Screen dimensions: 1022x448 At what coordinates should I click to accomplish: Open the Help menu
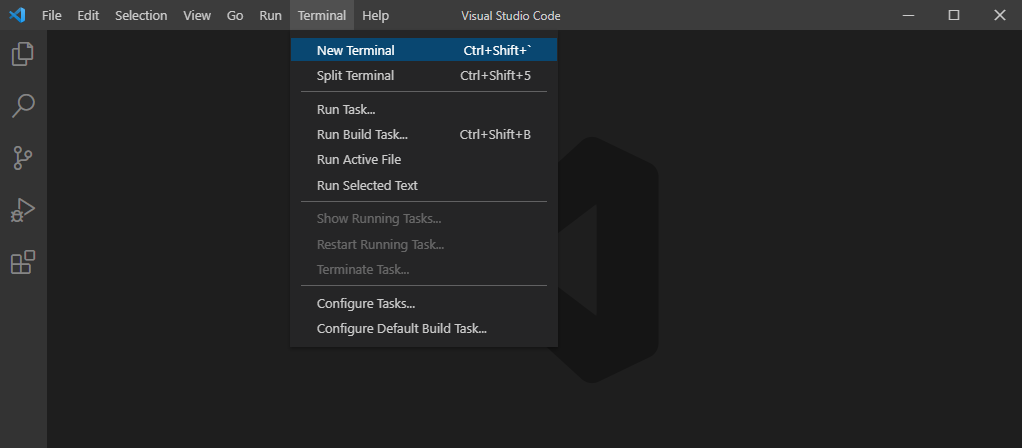coord(375,15)
